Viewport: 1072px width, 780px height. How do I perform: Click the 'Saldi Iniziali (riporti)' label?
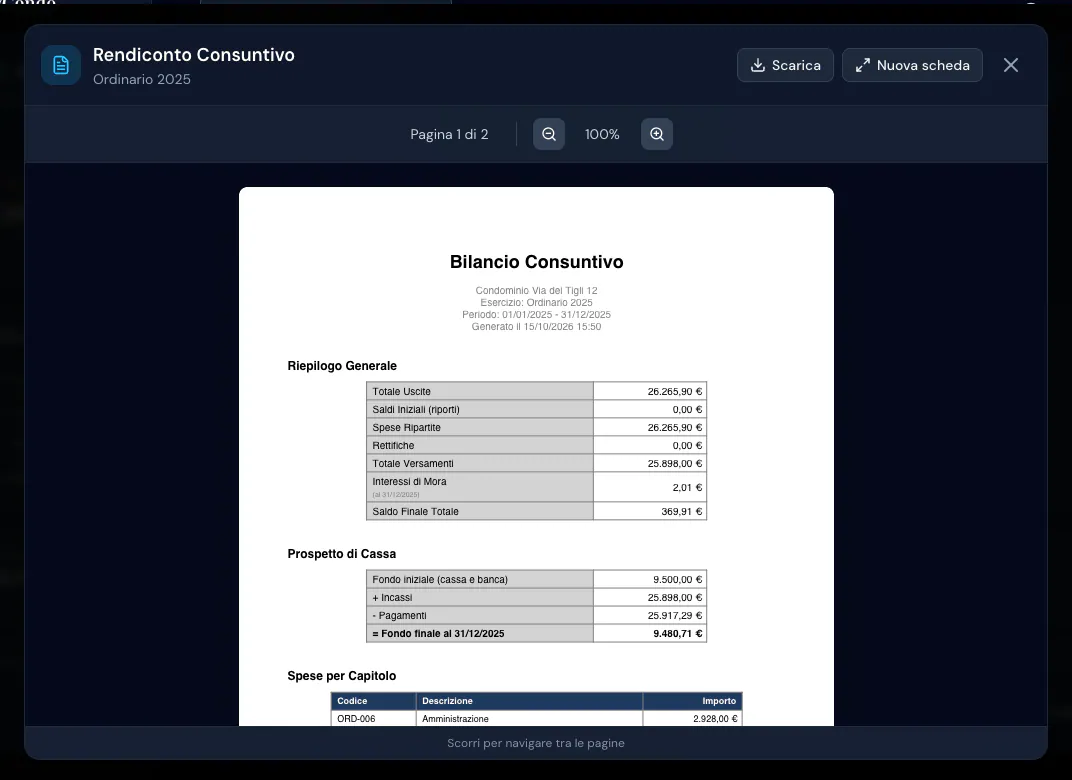point(416,409)
